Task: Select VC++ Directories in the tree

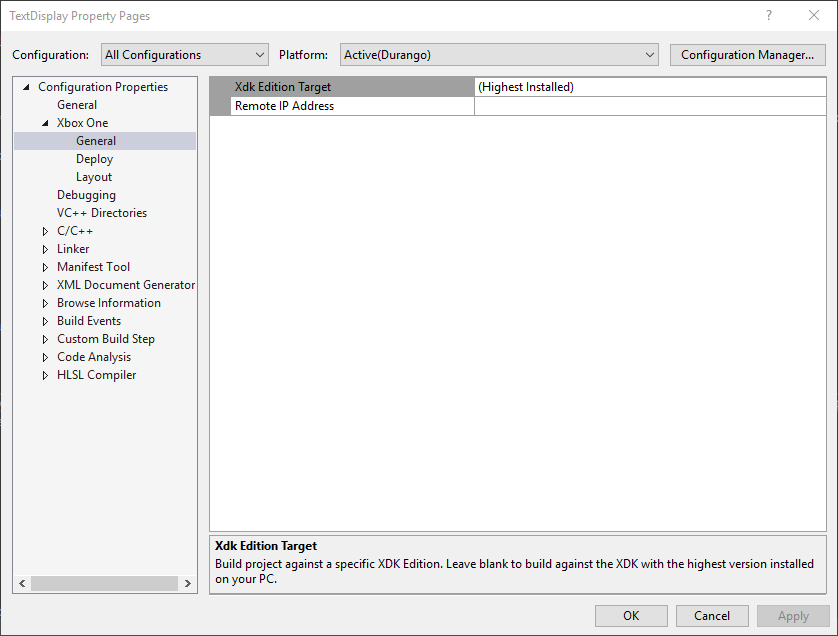Action: coord(102,213)
